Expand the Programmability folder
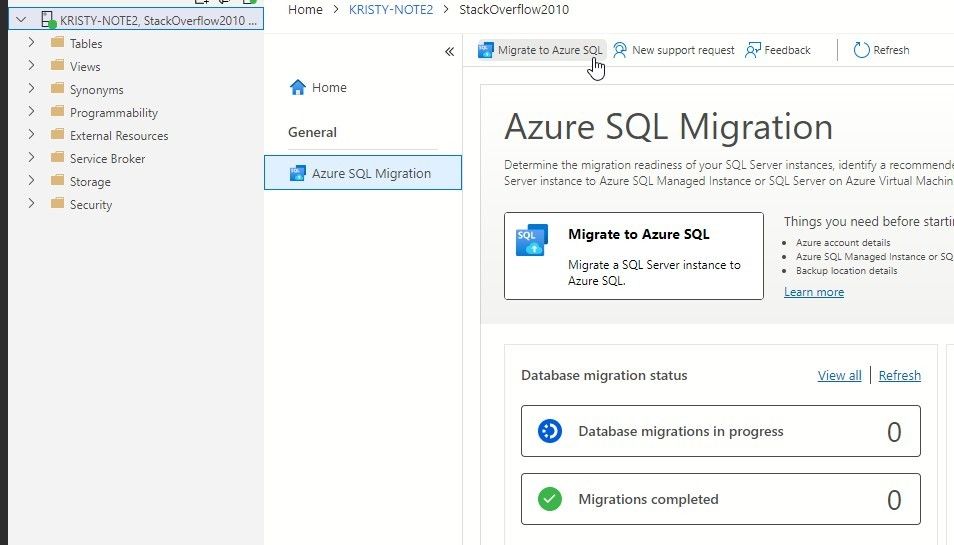 click(x=32, y=112)
